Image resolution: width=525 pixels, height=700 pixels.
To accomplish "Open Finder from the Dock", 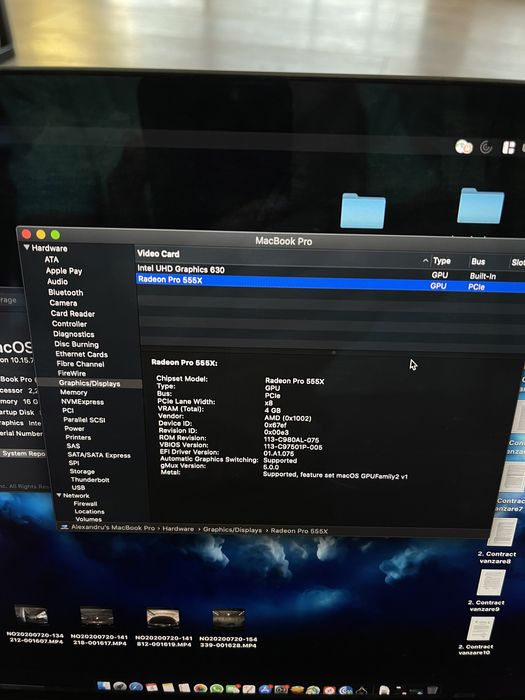I will point(104,686).
